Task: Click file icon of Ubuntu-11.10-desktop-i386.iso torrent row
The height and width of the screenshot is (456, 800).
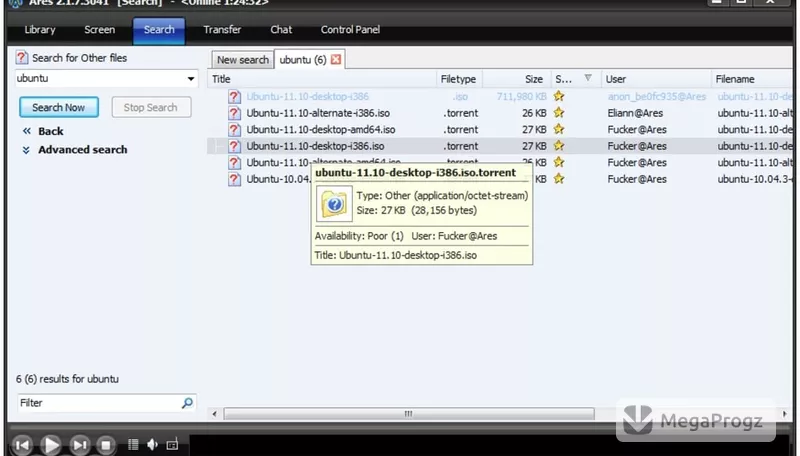Action: pos(234,146)
